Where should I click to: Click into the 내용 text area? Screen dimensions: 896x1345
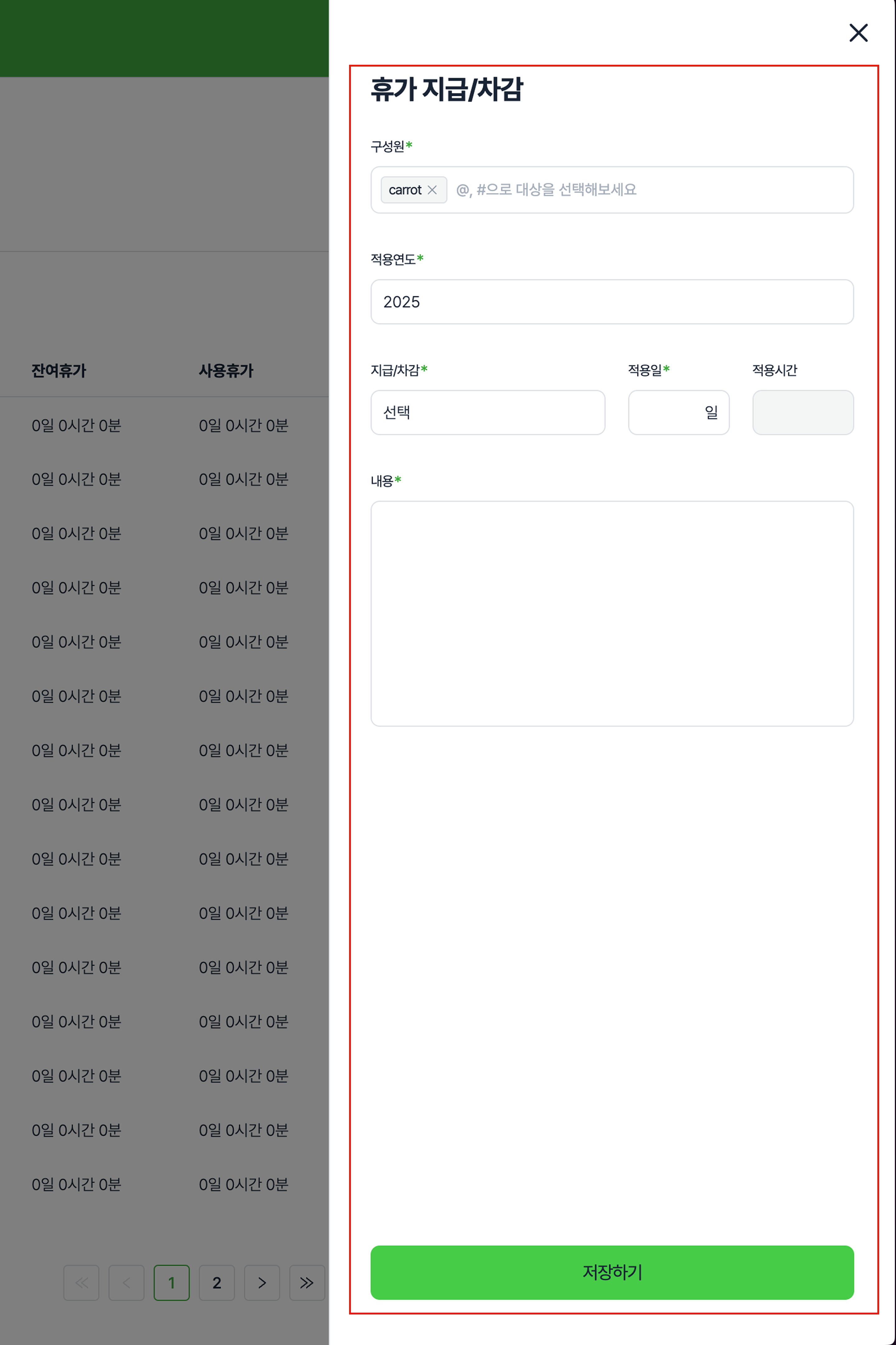611,613
